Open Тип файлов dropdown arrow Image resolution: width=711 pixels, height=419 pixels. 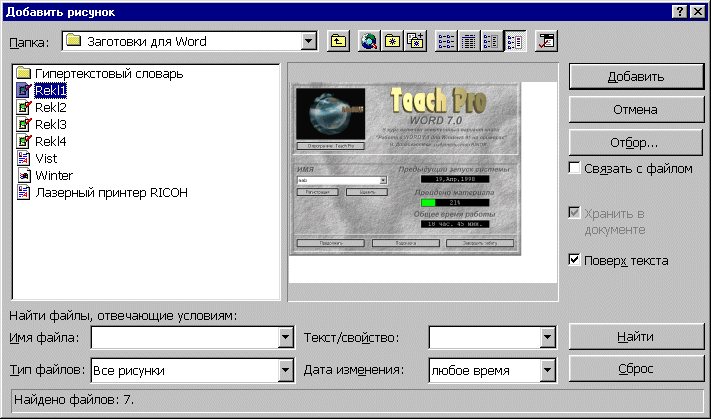[285, 370]
